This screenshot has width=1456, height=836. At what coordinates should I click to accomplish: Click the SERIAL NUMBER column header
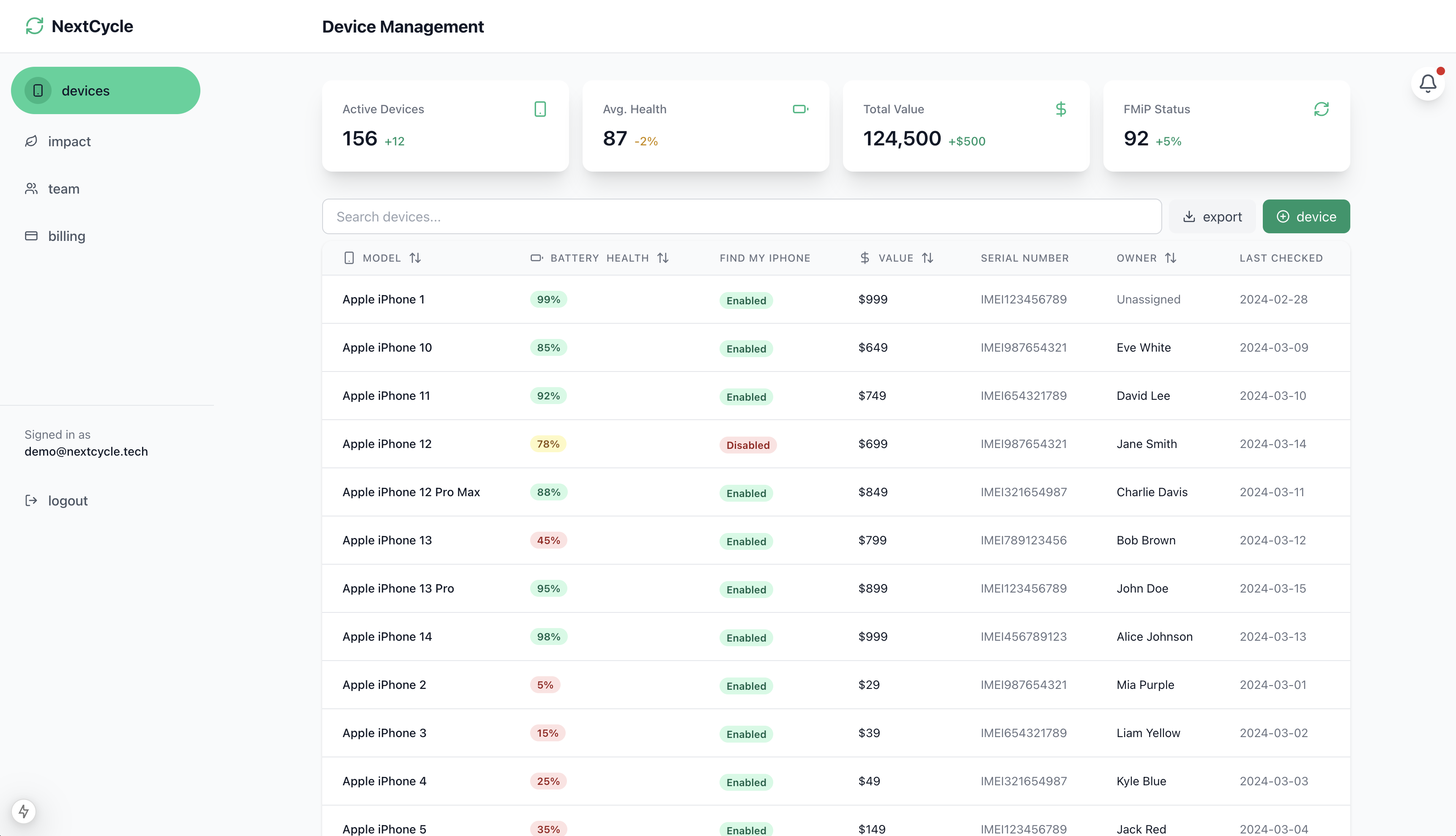[x=1025, y=258]
